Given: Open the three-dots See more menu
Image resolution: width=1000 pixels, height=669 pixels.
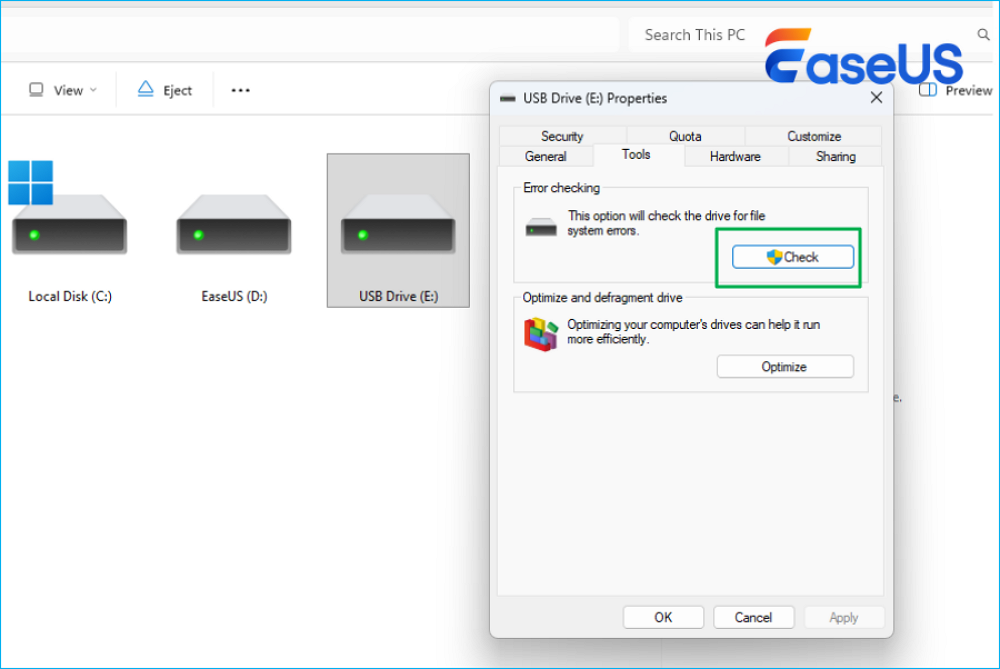Looking at the screenshot, I should pyautogui.click(x=240, y=90).
